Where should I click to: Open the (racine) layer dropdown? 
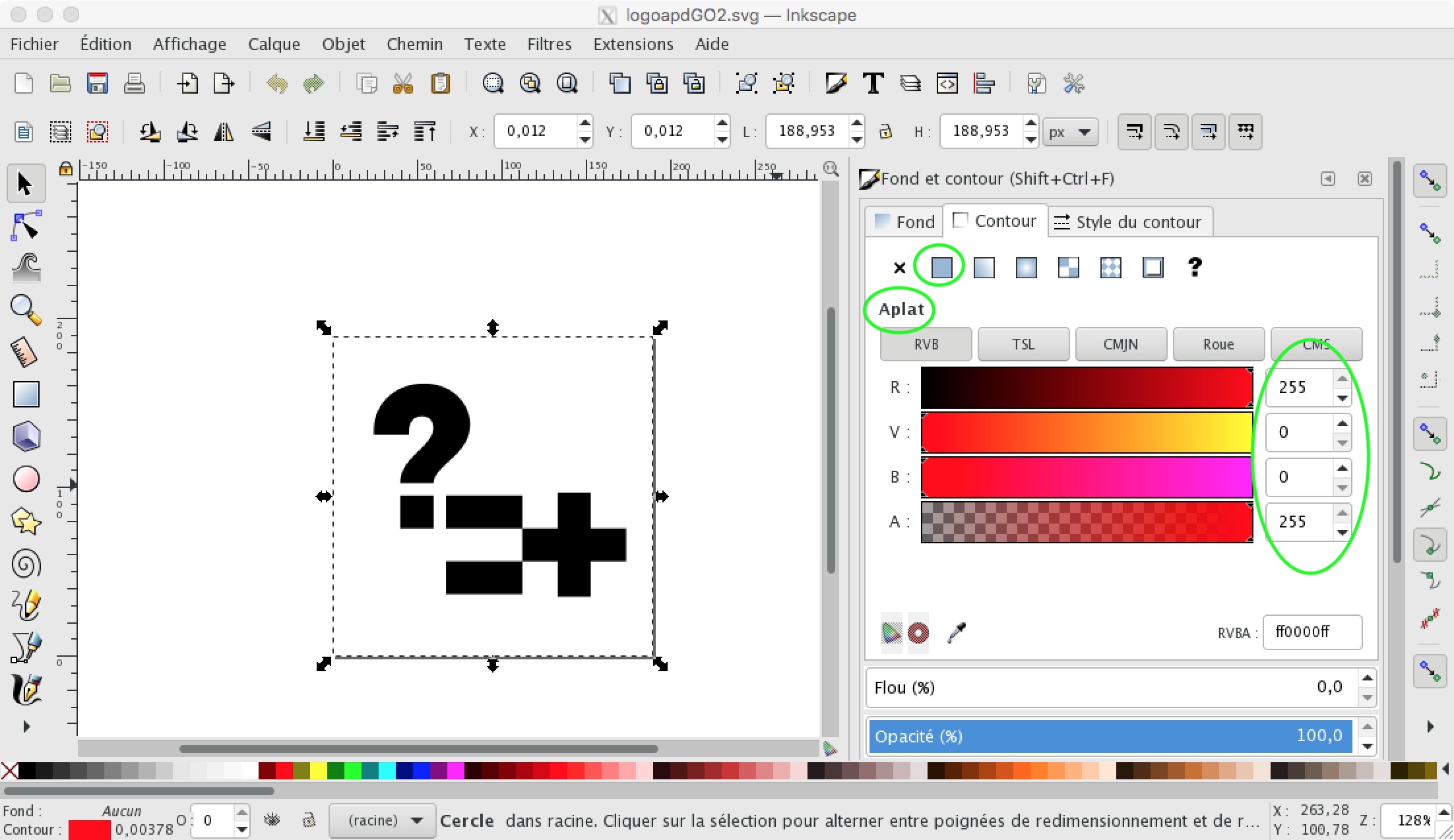click(383, 820)
